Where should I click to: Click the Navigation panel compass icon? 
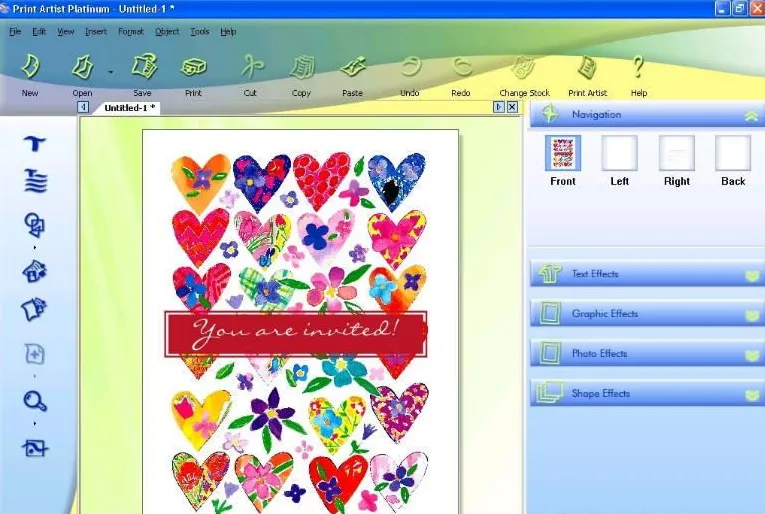[x=550, y=114]
